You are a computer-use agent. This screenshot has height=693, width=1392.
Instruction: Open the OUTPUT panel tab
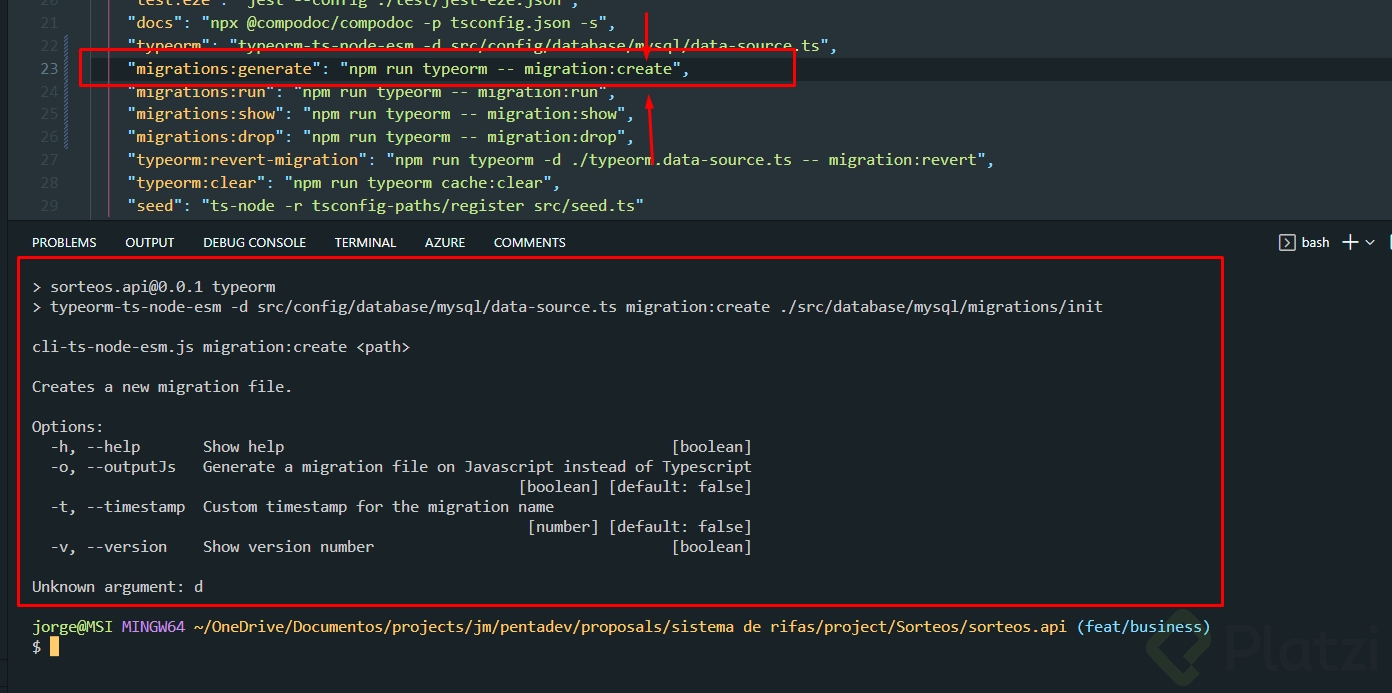150,242
